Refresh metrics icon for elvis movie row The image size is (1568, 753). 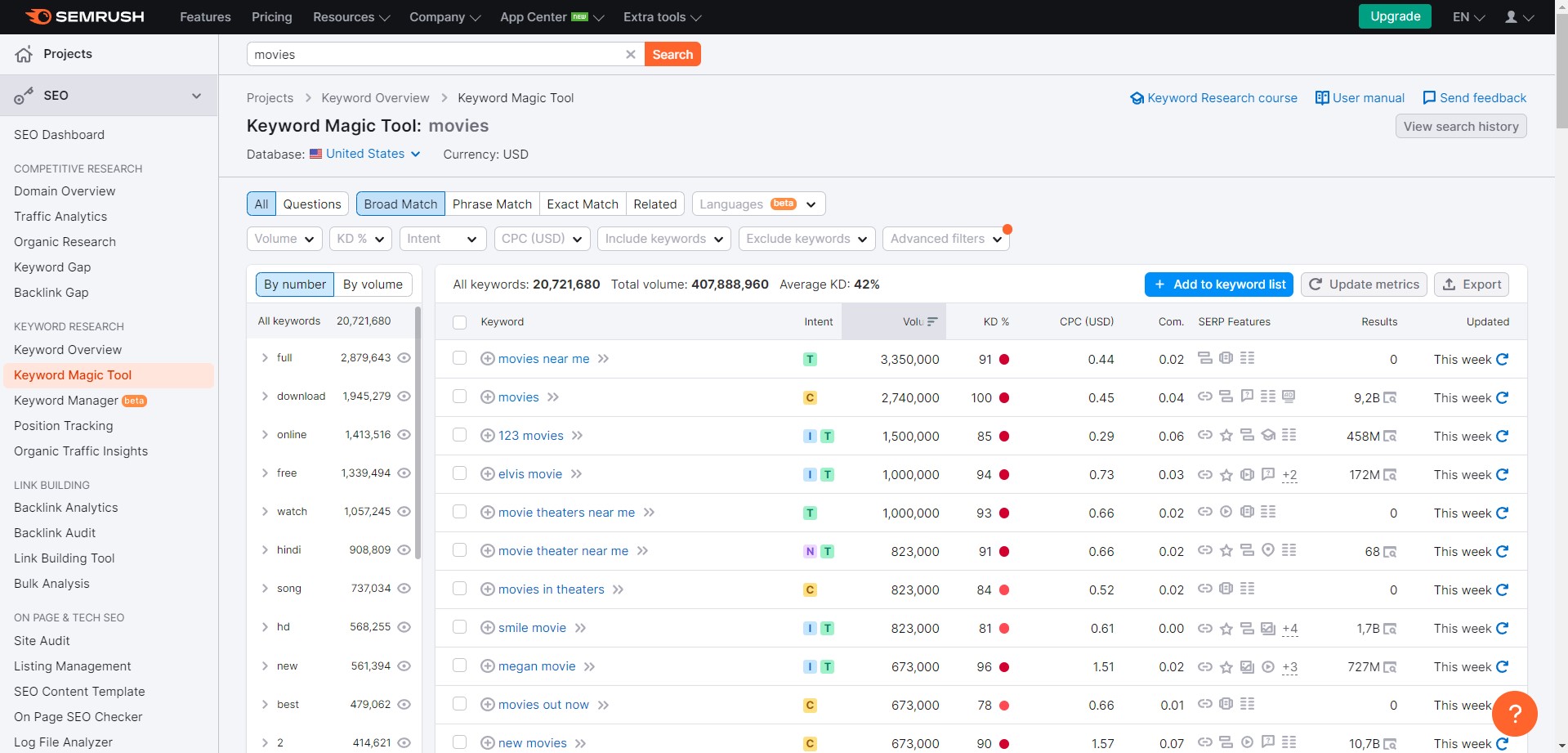click(x=1502, y=474)
